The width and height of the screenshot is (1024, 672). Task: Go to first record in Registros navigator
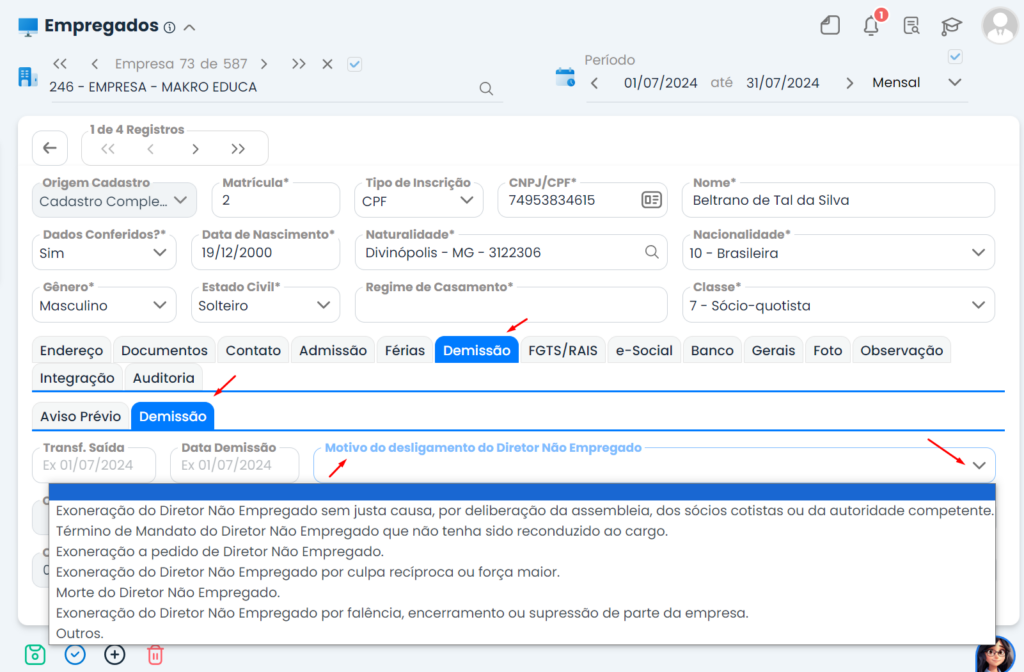108,149
